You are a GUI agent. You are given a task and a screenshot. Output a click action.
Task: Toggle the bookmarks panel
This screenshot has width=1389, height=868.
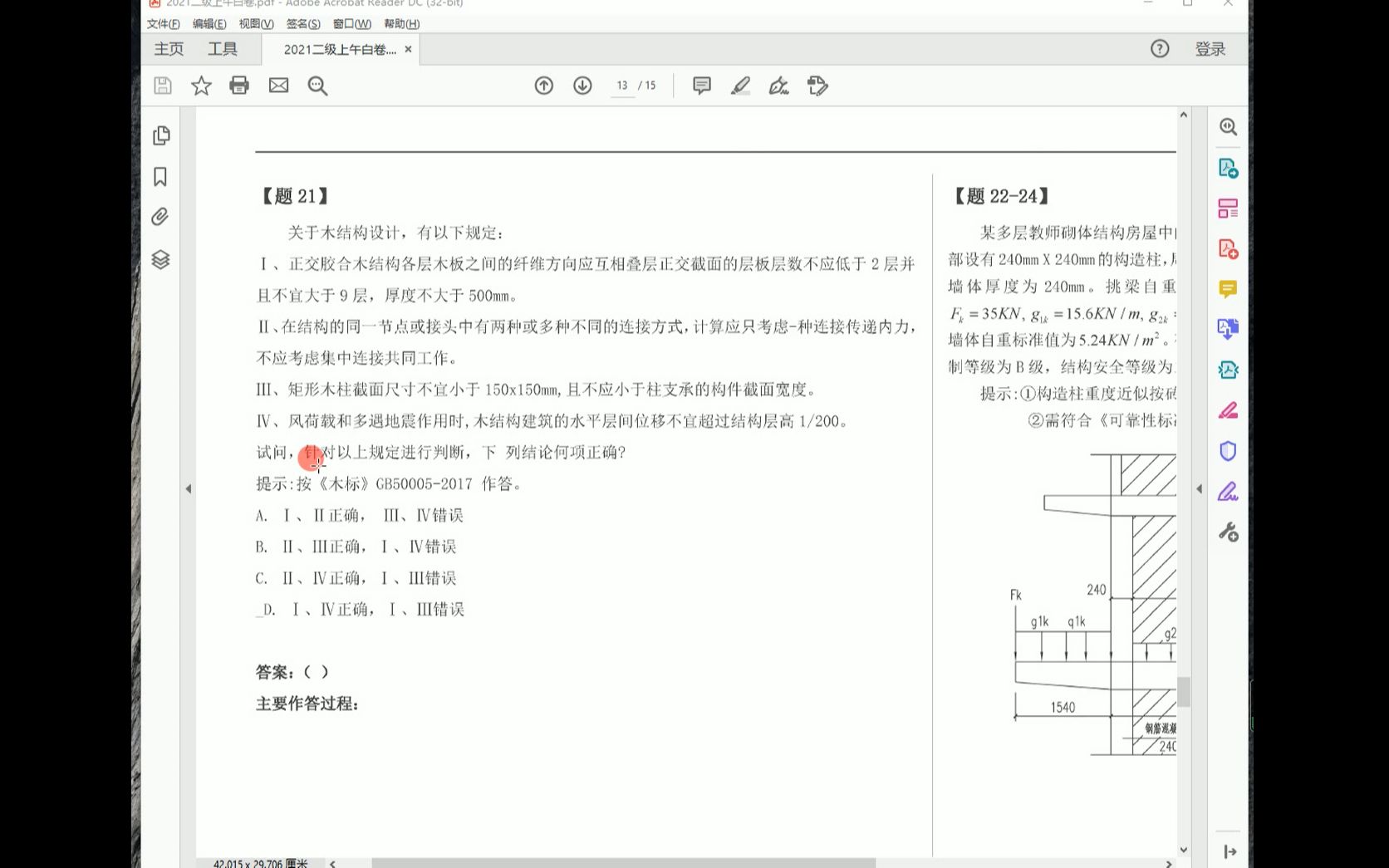[x=162, y=177]
